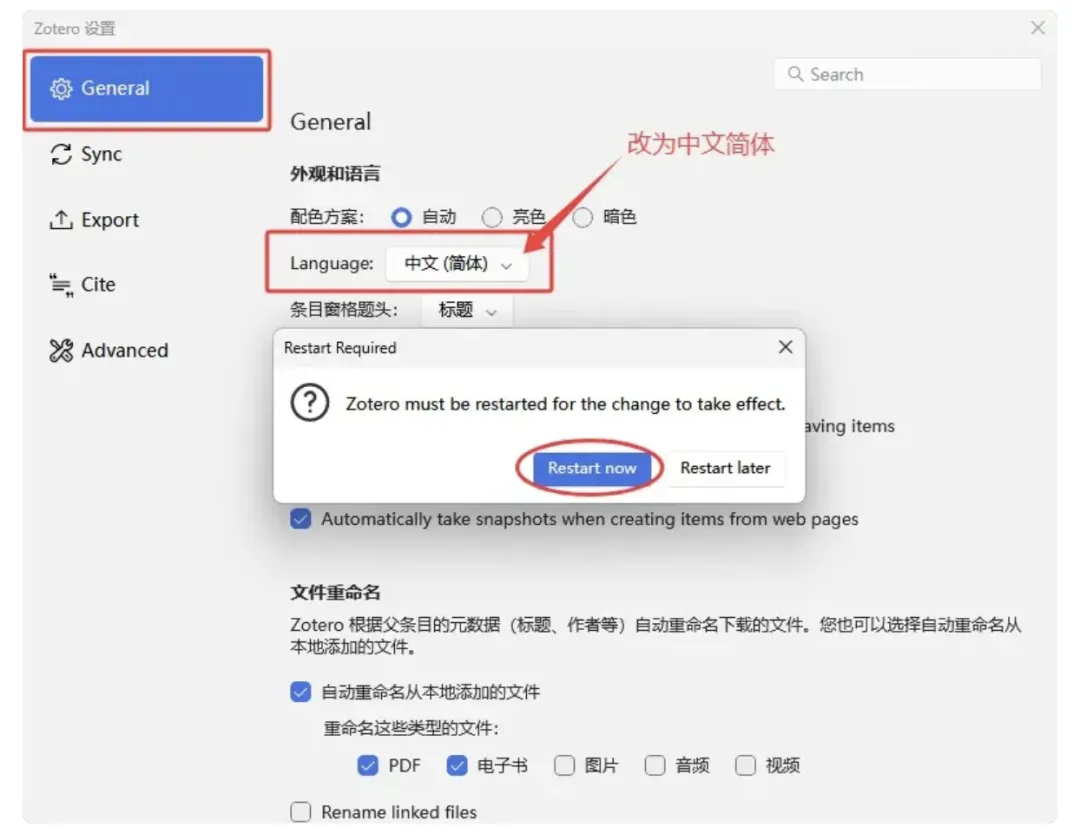Close the Restart Required dialog
This screenshot has height=840, width=1080.
[785, 347]
